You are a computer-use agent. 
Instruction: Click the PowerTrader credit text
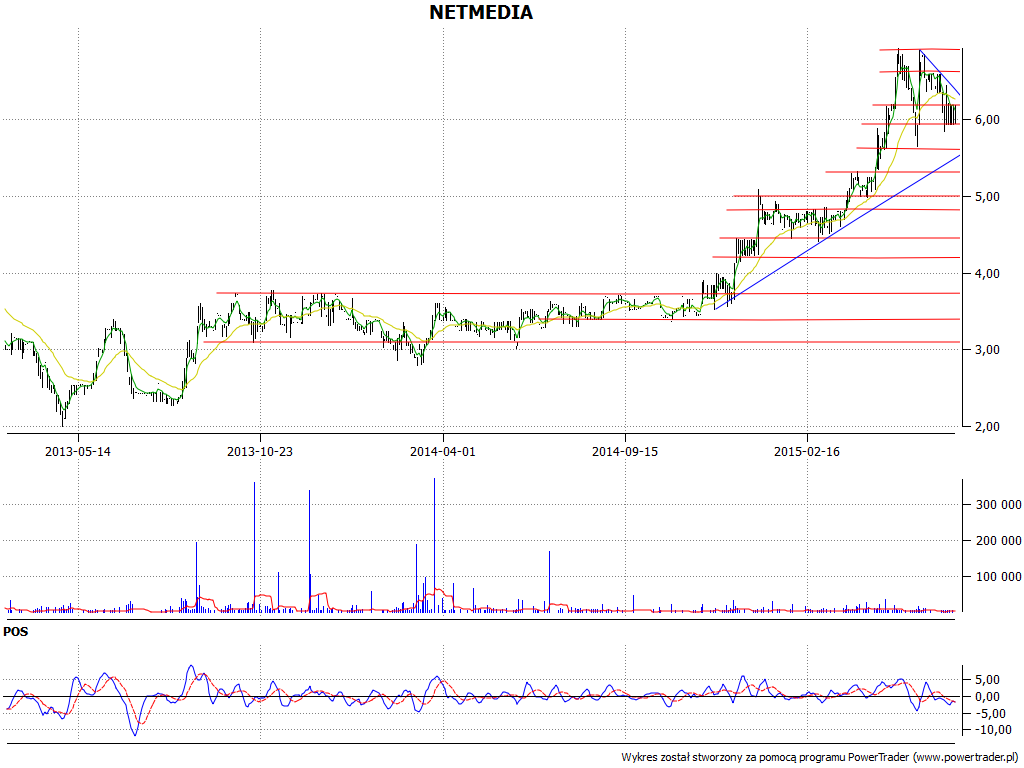coord(821,757)
